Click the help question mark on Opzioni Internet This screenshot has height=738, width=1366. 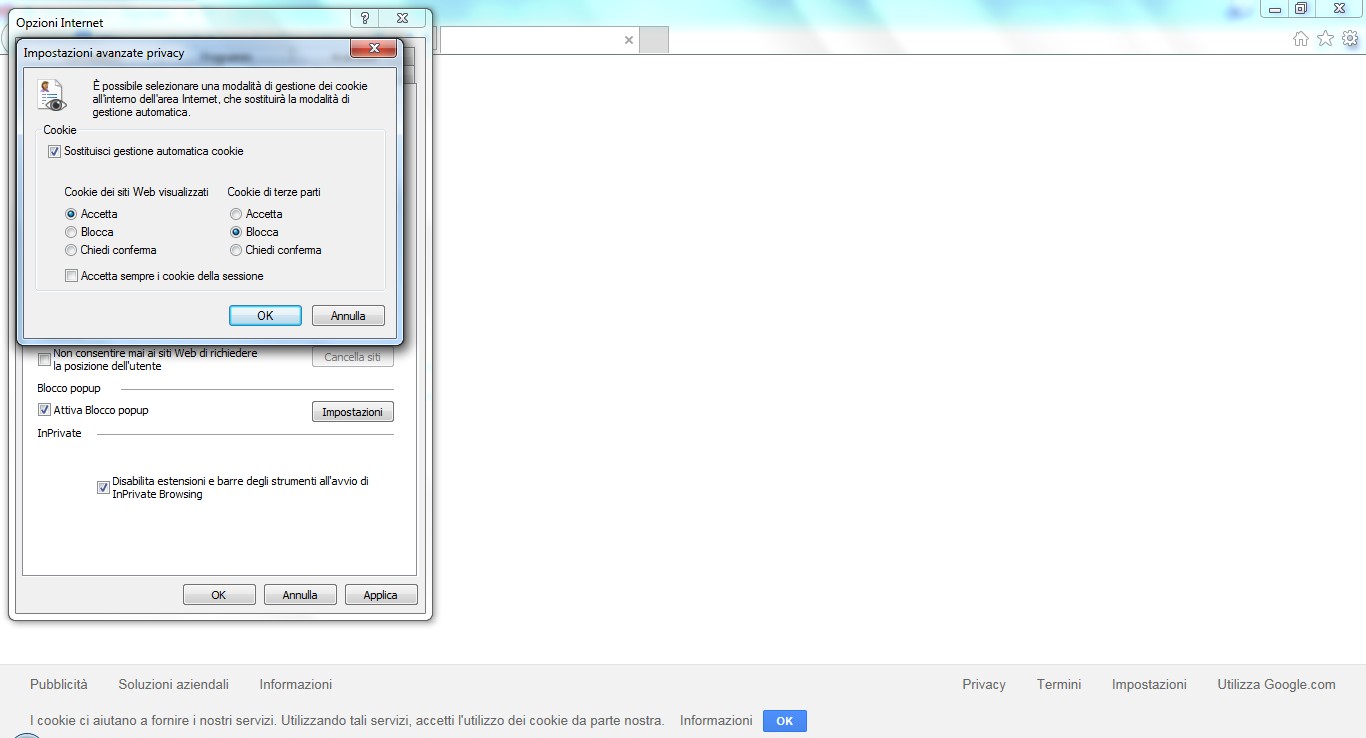point(364,17)
